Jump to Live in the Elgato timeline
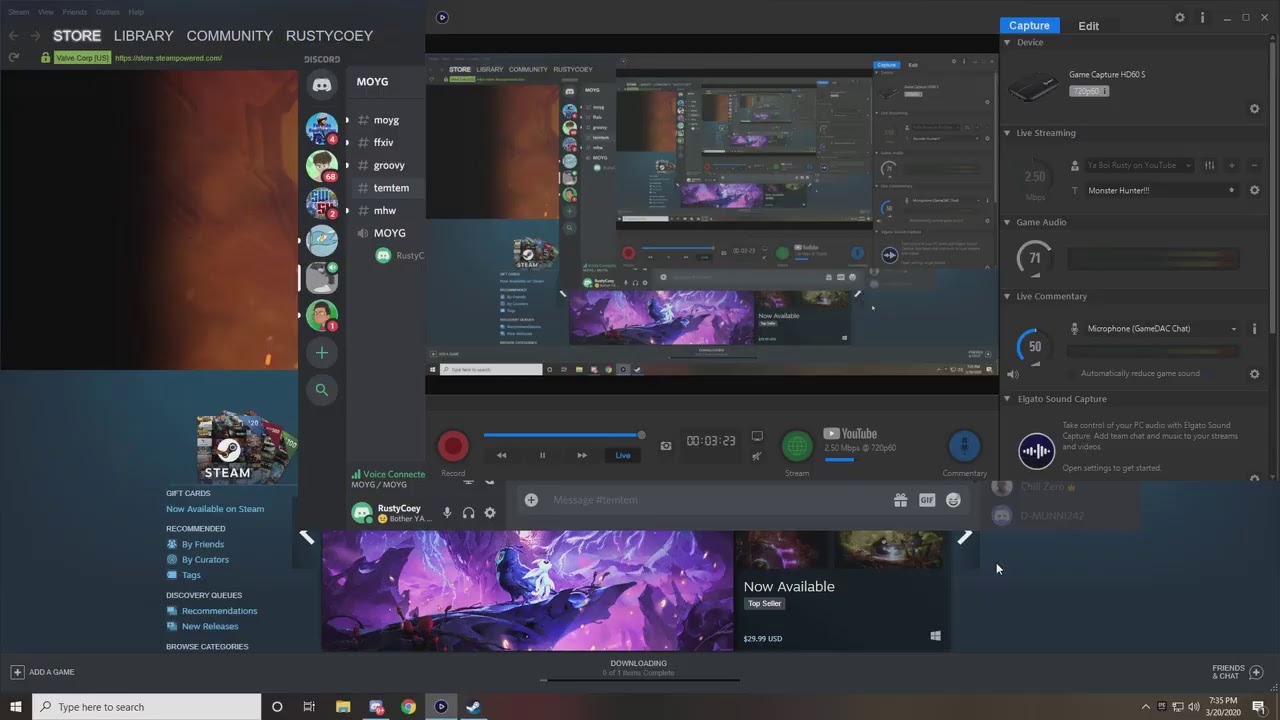 (x=623, y=455)
